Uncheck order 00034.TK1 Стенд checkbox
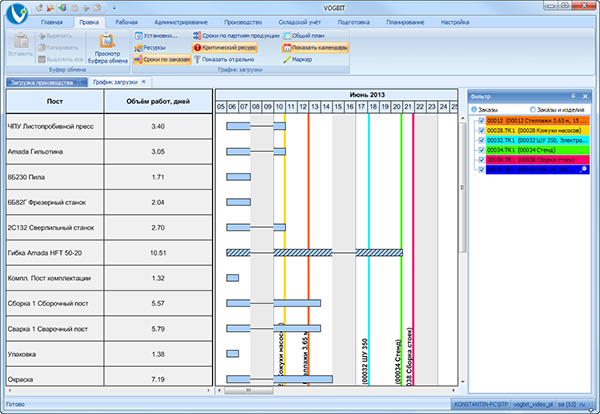 click(481, 150)
